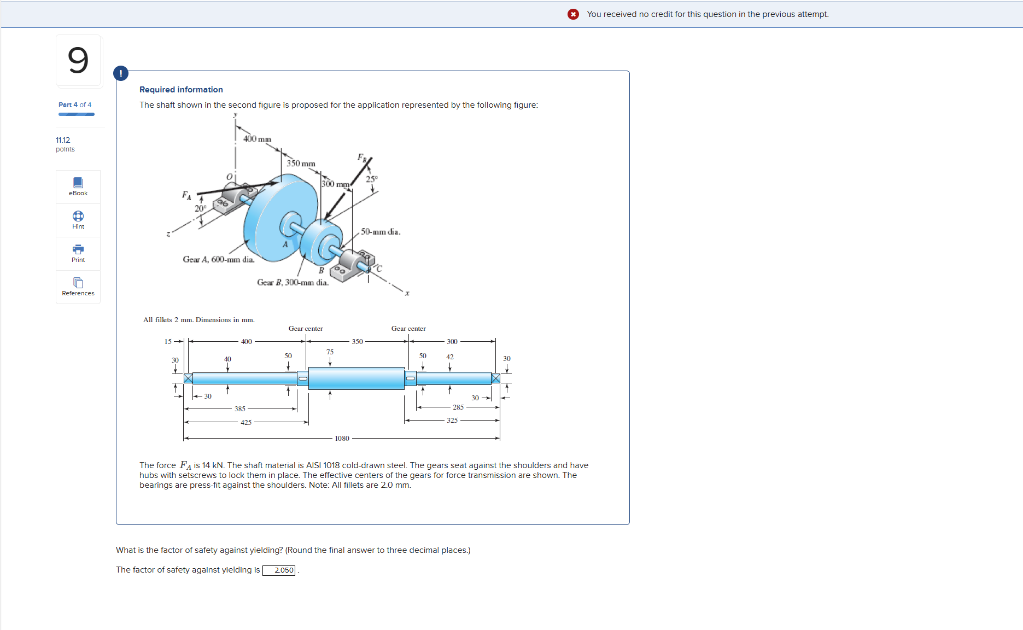Click the blue exclamation info badge
The image size is (1023, 630).
tap(121, 73)
